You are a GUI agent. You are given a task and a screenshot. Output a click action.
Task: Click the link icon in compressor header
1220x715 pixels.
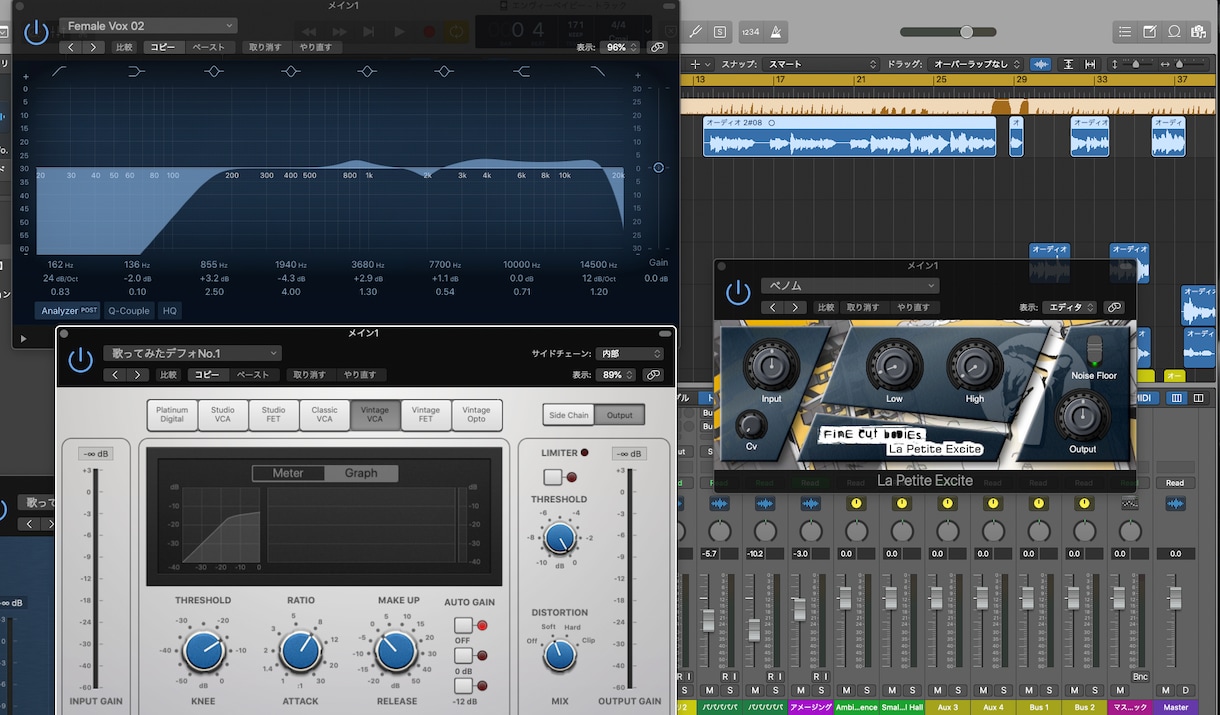tap(654, 375)
